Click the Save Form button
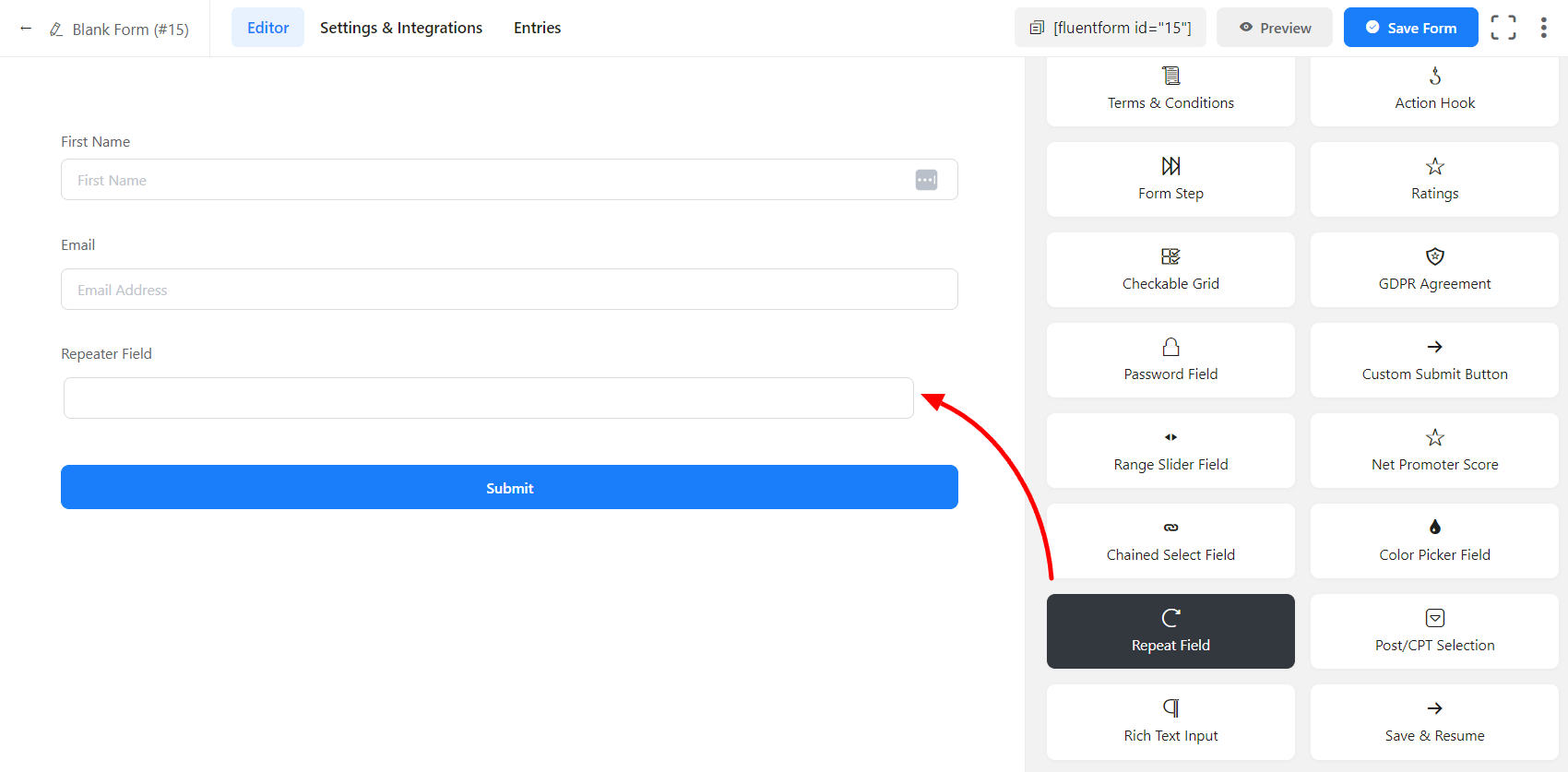 1410,28
